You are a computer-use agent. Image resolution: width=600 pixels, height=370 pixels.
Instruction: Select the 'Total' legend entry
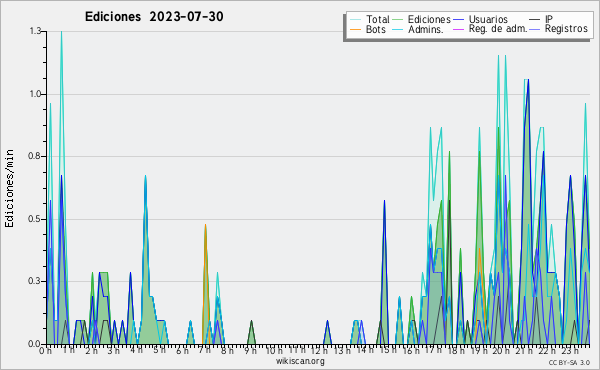(377, 19)
